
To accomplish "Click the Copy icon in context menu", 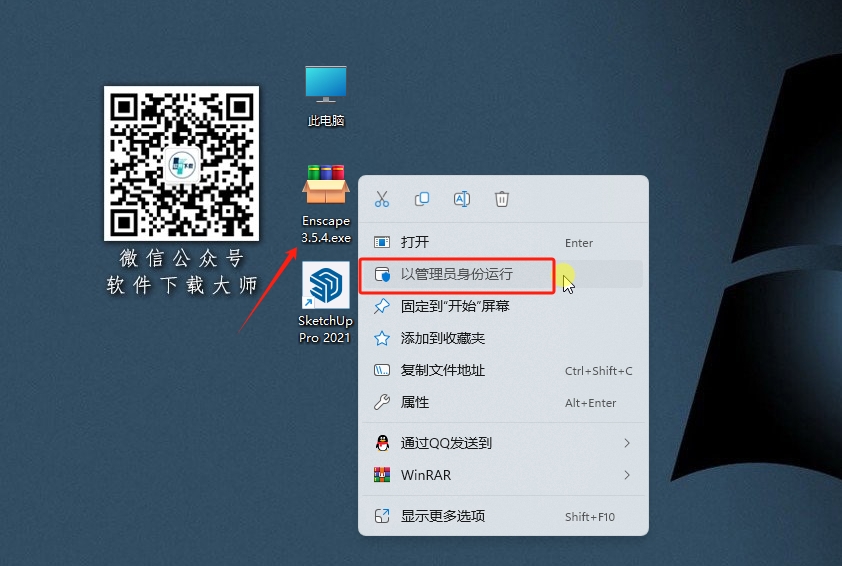I will [x=422, y=199].
